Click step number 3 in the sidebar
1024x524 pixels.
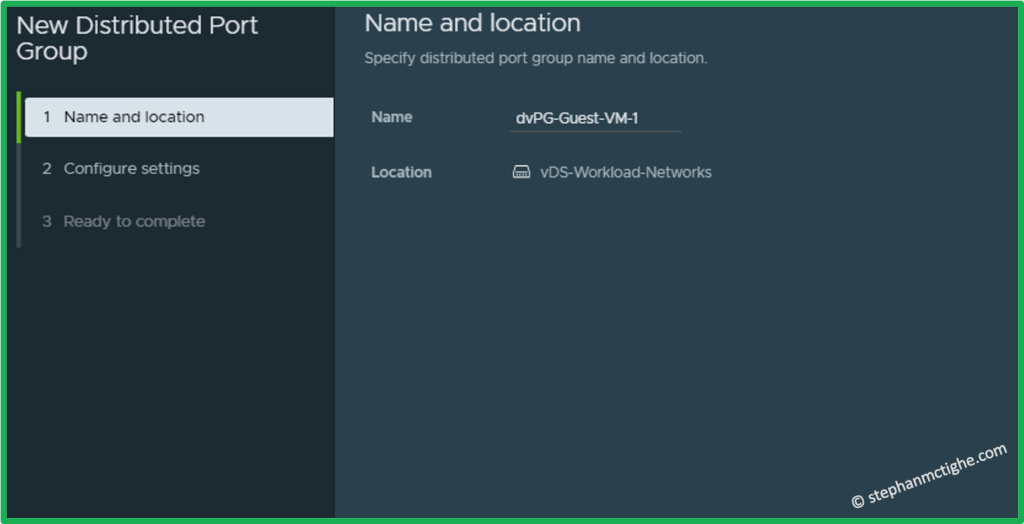coord(46,222)
